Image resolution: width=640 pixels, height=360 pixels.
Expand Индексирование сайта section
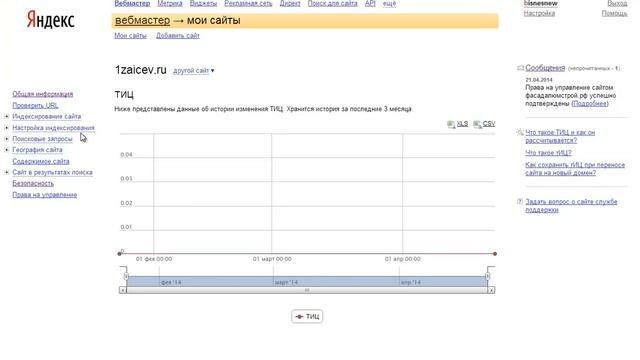click(7, 116)
